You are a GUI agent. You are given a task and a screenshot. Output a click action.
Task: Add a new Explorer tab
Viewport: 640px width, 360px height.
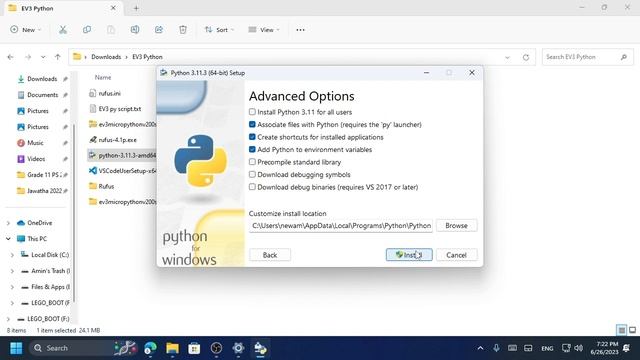coord(136,8)
